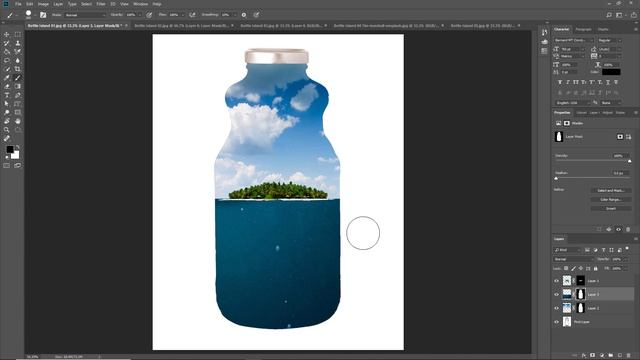Select the Layer 2 image thumbnail
The image size is (640, 360).
tap(567, 308)
